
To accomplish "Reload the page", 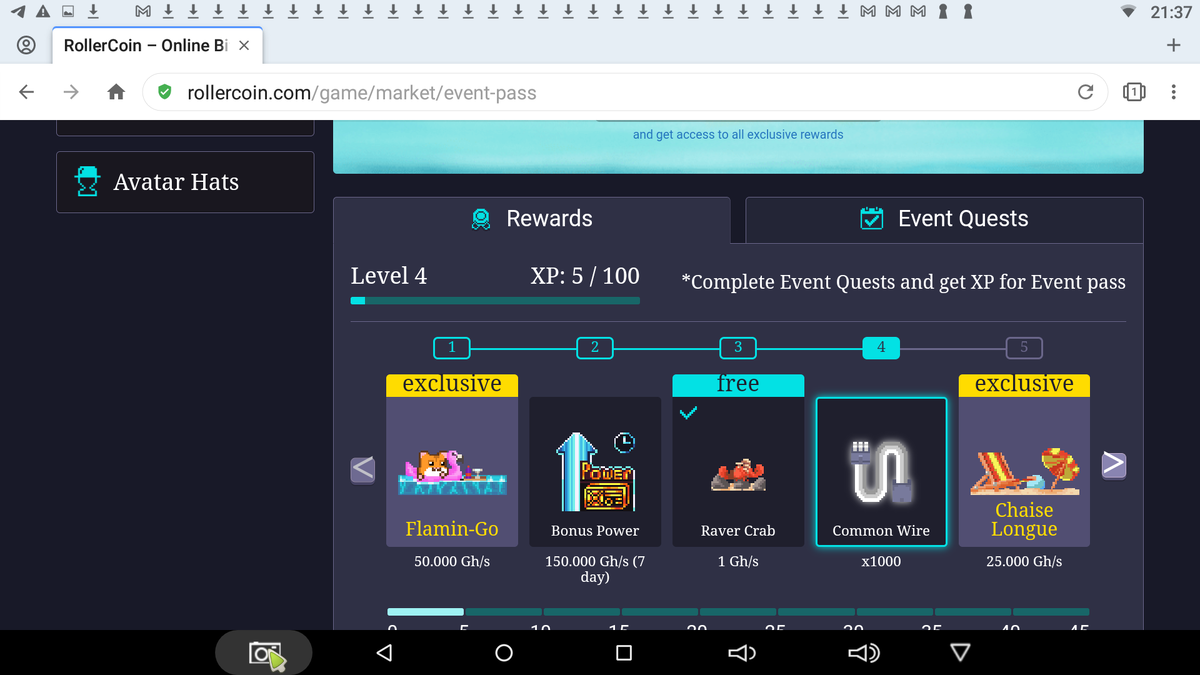I will pyautogui.click(x=1085, y=93).
